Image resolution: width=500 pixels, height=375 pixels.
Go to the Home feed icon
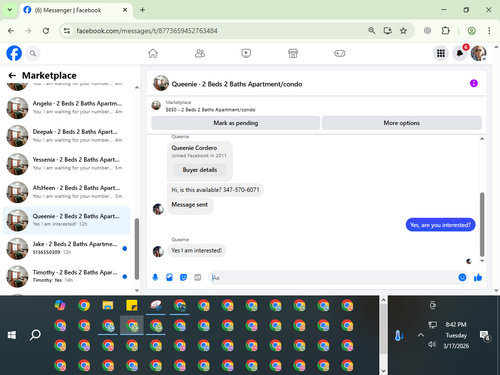point(153,53)
